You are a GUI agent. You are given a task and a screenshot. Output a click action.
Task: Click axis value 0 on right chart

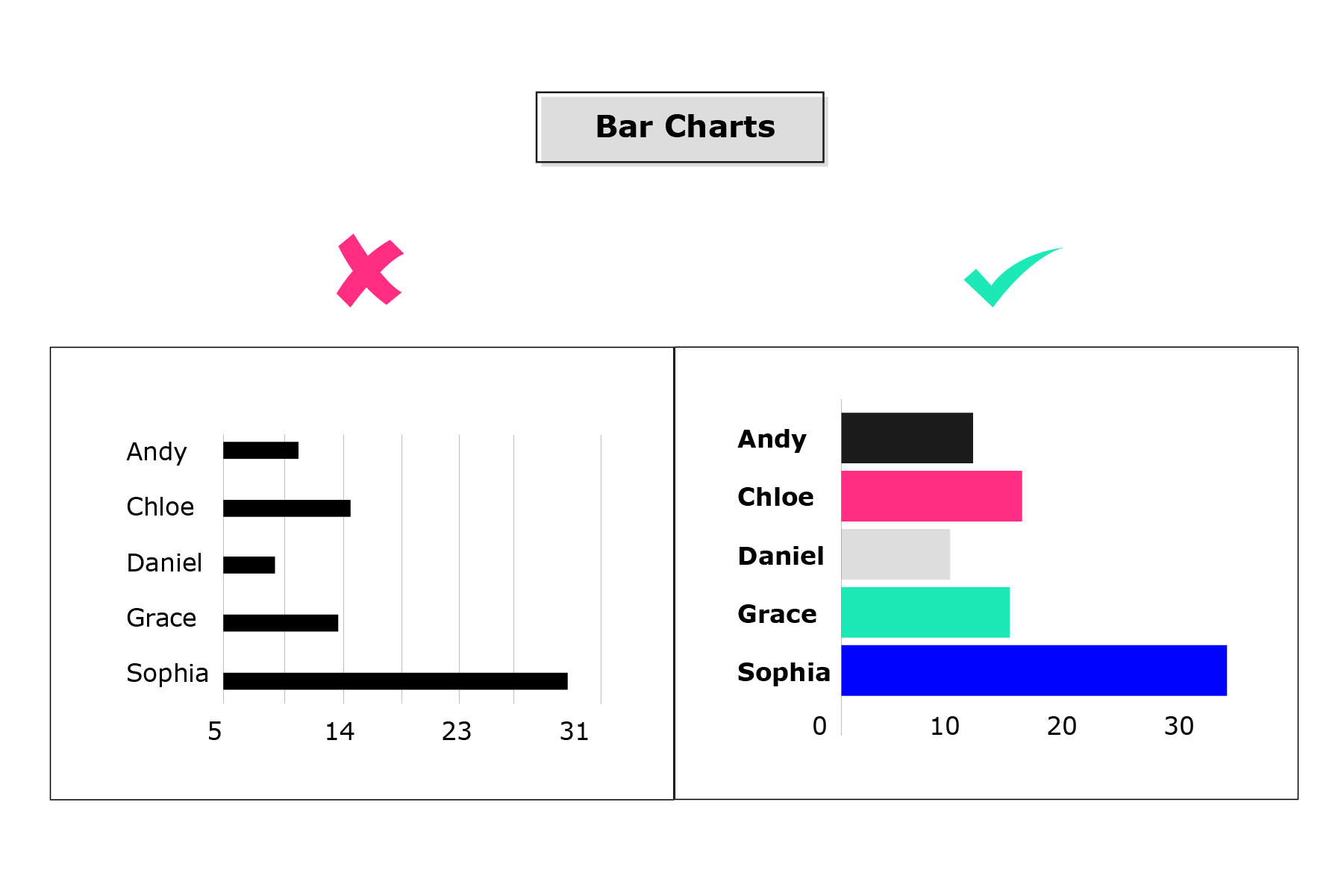pos(819,726)
